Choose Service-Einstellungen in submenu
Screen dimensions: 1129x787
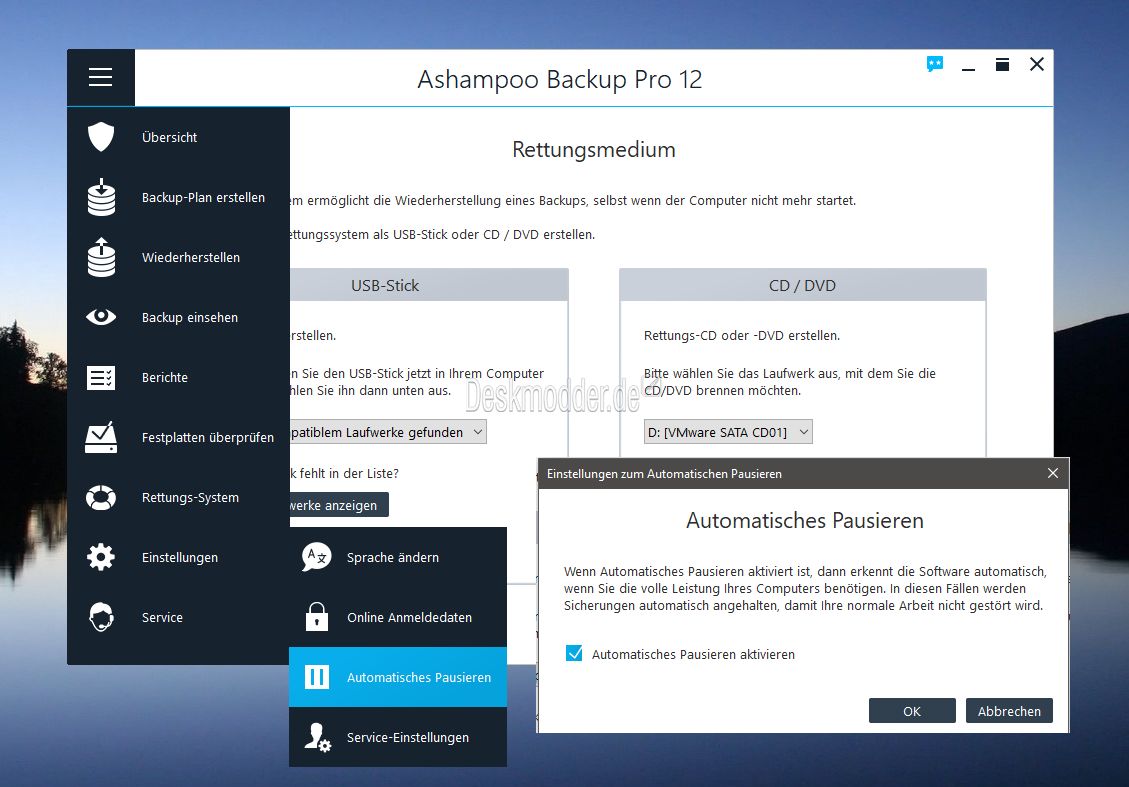pyautogui.click(x=398, y=737)
